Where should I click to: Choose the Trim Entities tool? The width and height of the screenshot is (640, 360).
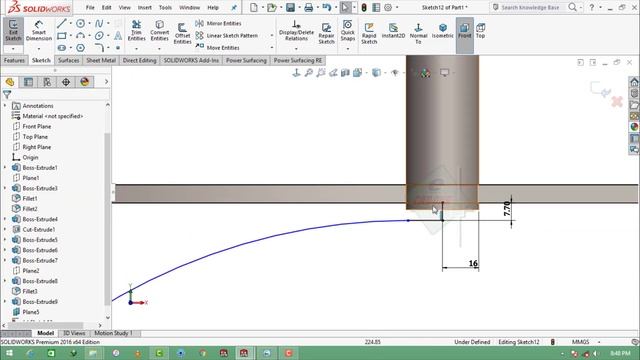(x=136, y=30)
